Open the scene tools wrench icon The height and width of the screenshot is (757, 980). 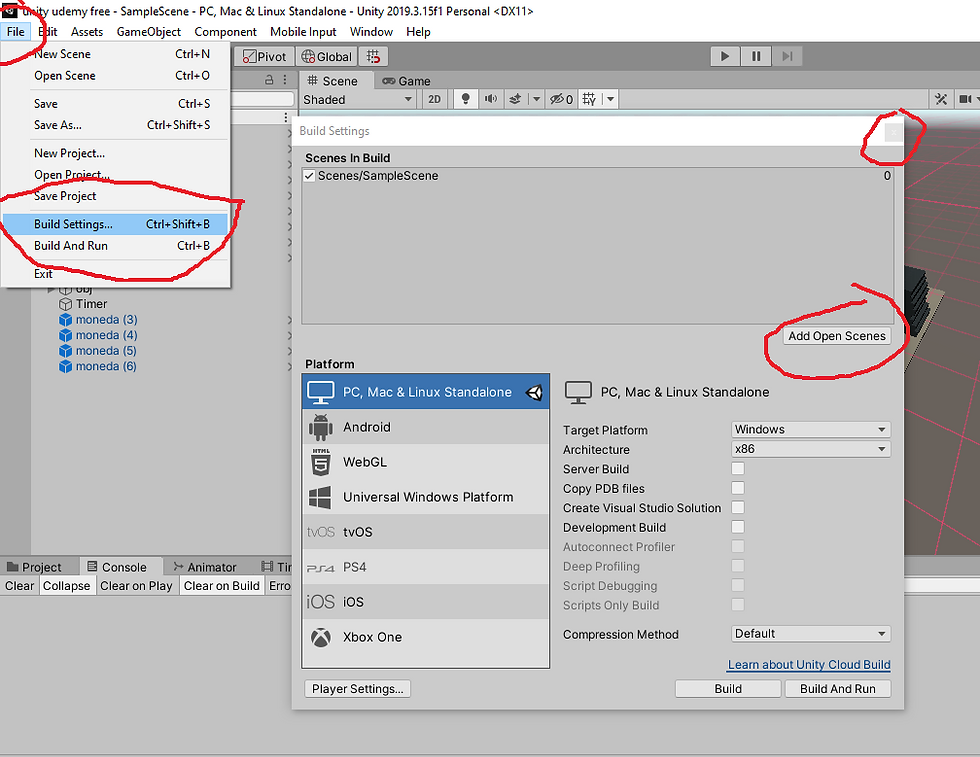pyautogui.click(x=941, y=99)
